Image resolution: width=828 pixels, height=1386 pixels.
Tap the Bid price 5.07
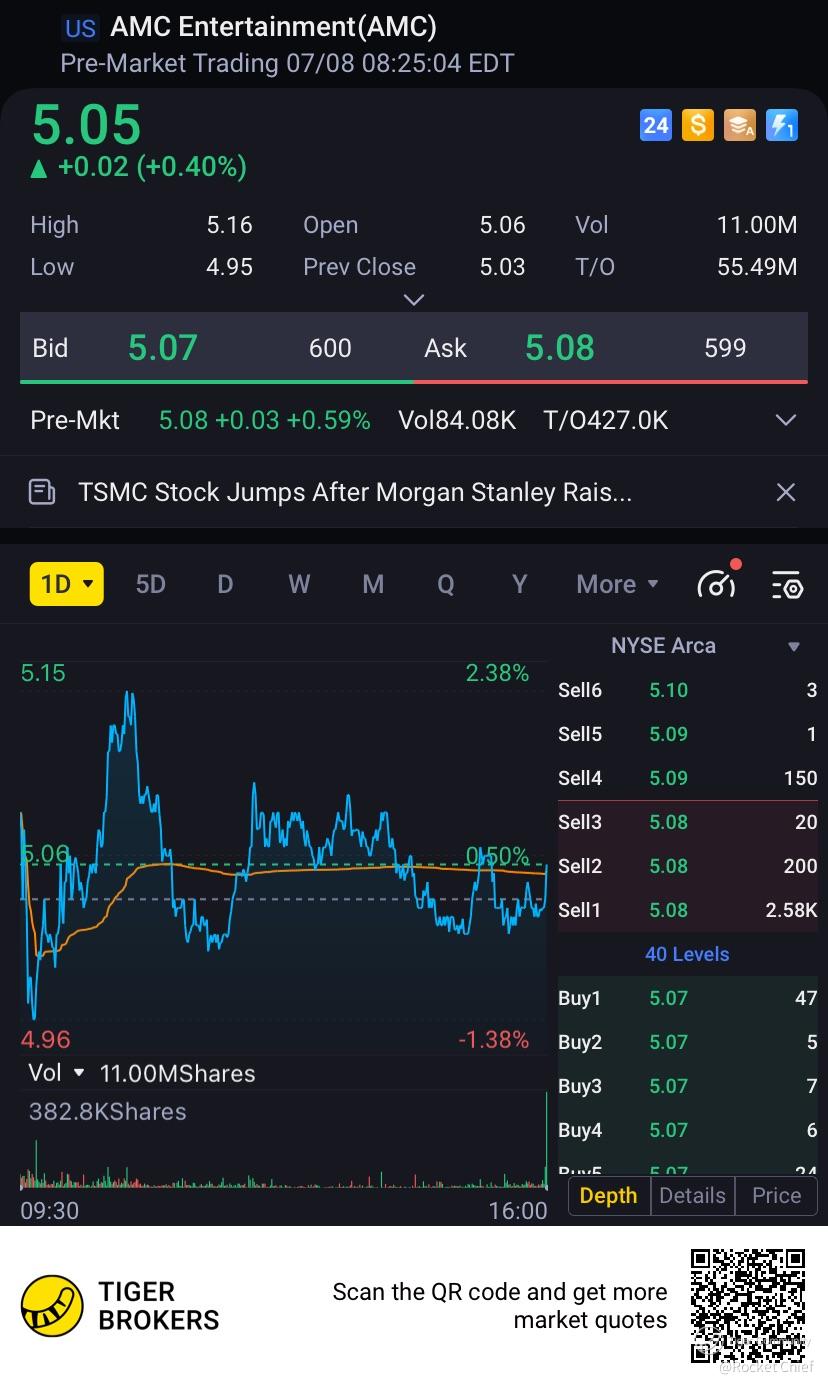163,348
